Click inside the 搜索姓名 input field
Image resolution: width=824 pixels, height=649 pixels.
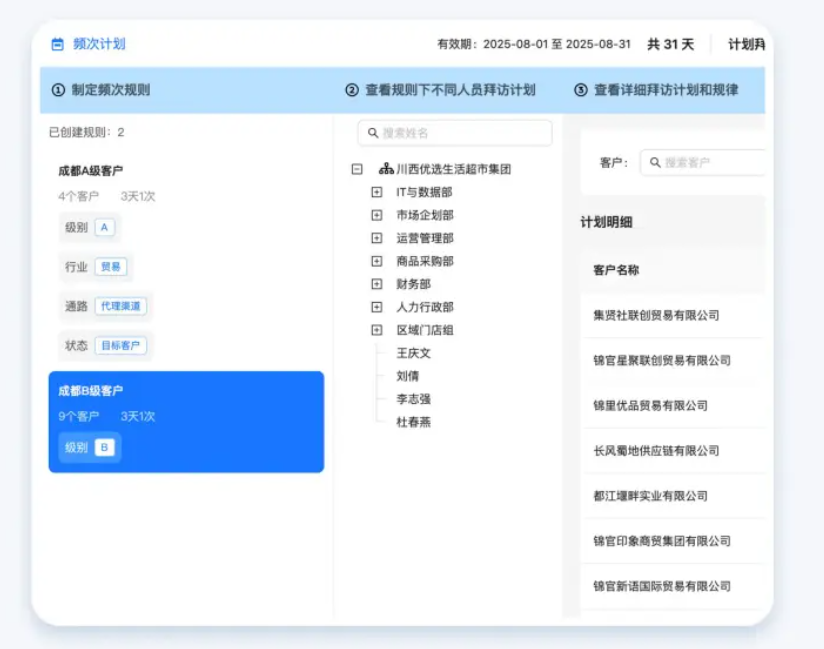coord(450,132)
